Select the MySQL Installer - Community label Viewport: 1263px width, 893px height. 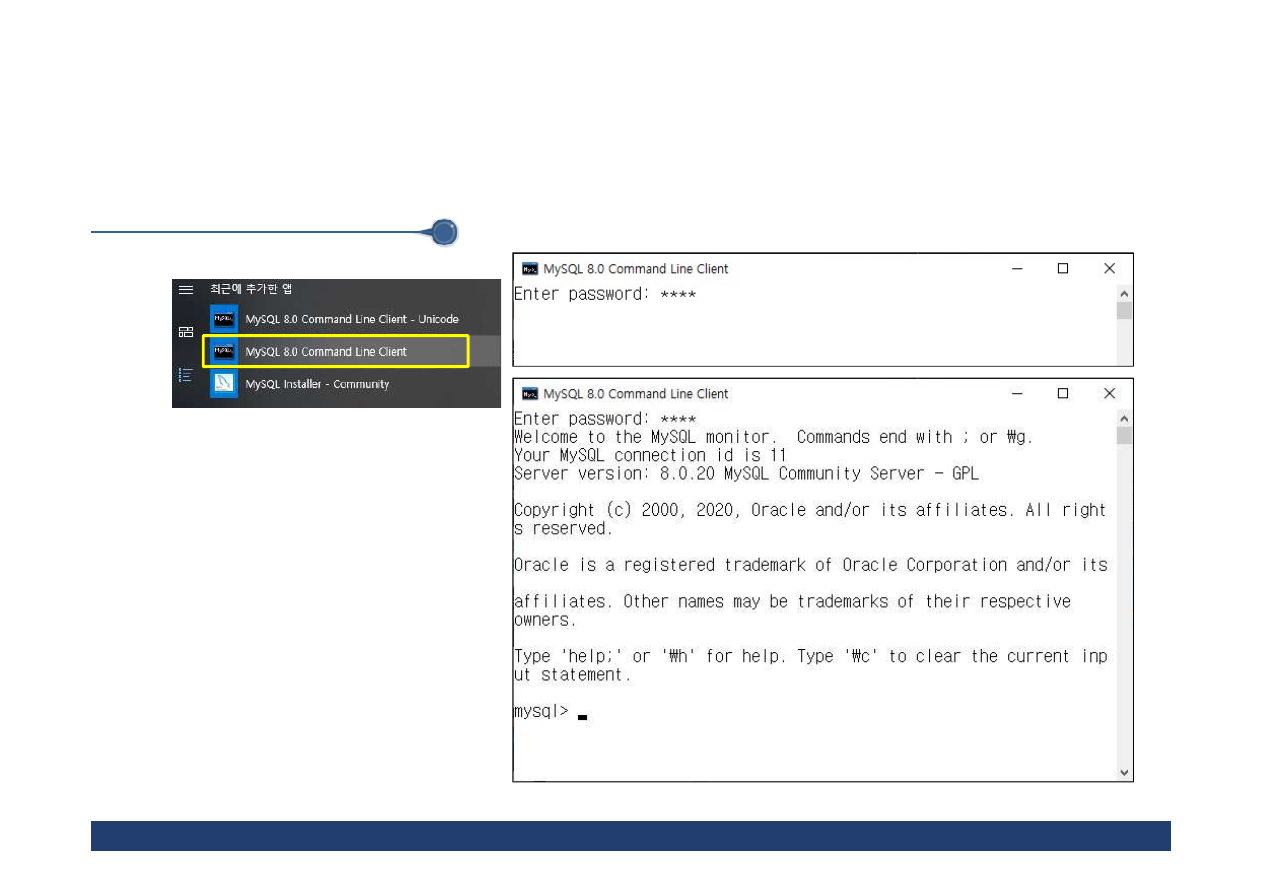point(317,384)
